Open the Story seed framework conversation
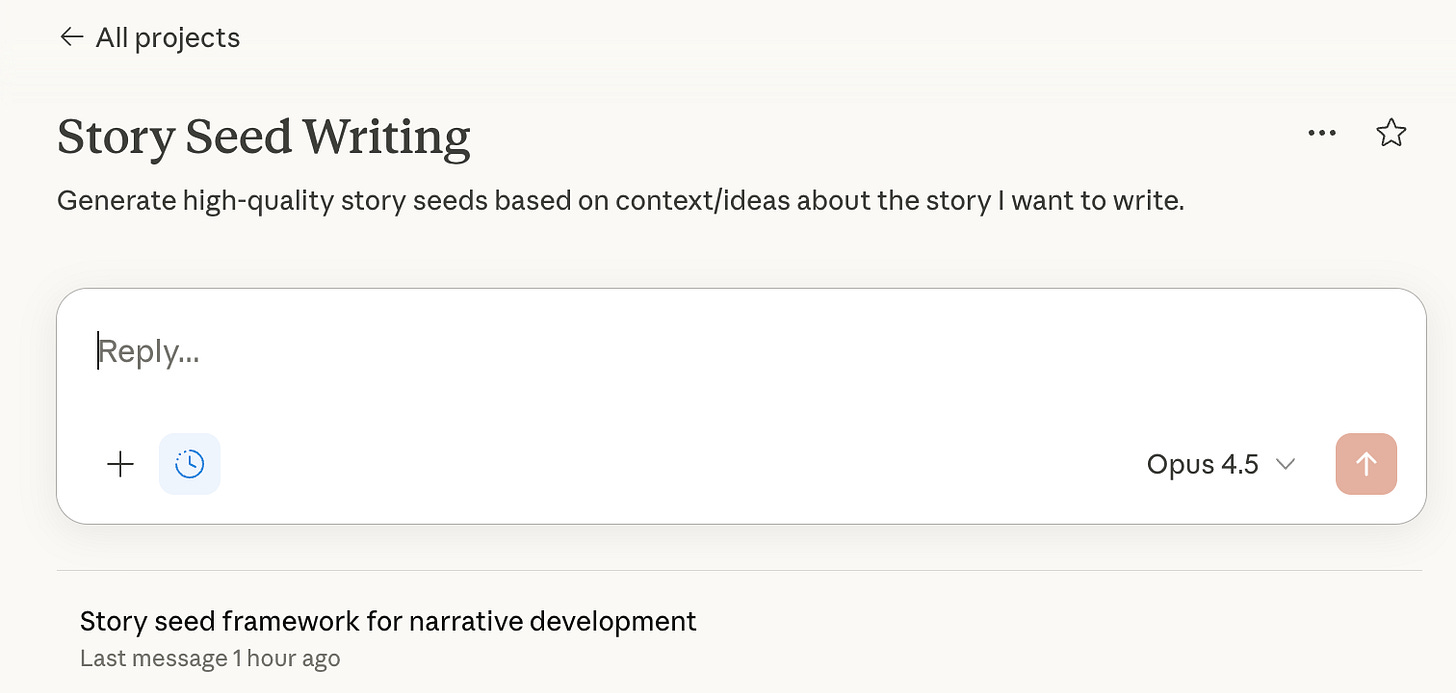 (x=388, y=621)
